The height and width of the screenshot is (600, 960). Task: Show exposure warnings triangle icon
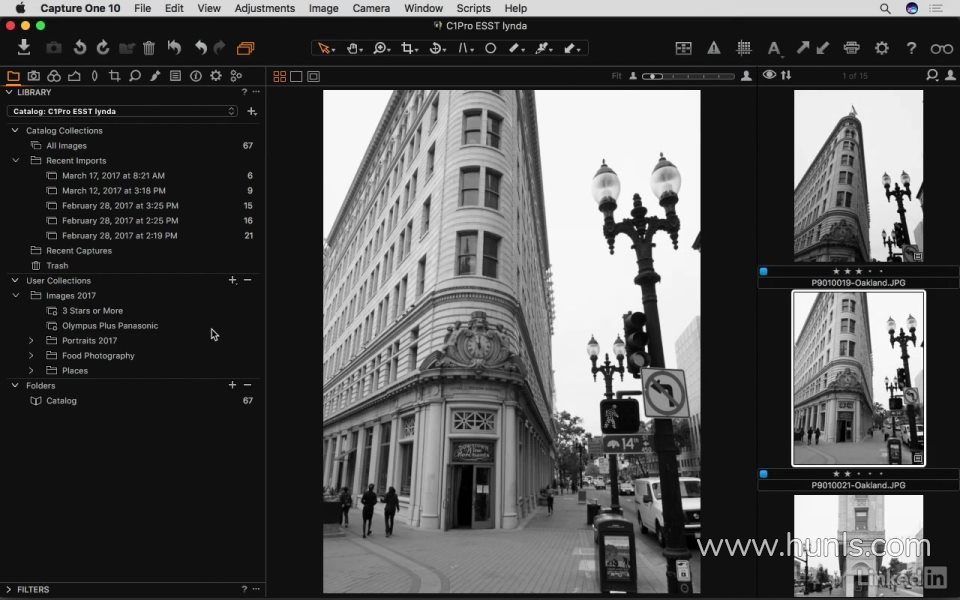pos(714,47)
